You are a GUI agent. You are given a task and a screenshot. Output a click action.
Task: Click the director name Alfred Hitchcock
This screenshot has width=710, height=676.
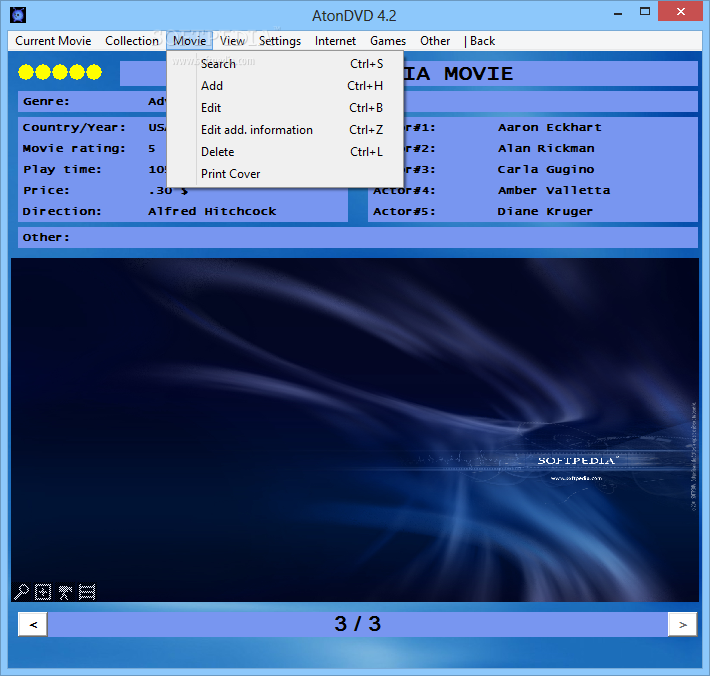tap(212, 211)
